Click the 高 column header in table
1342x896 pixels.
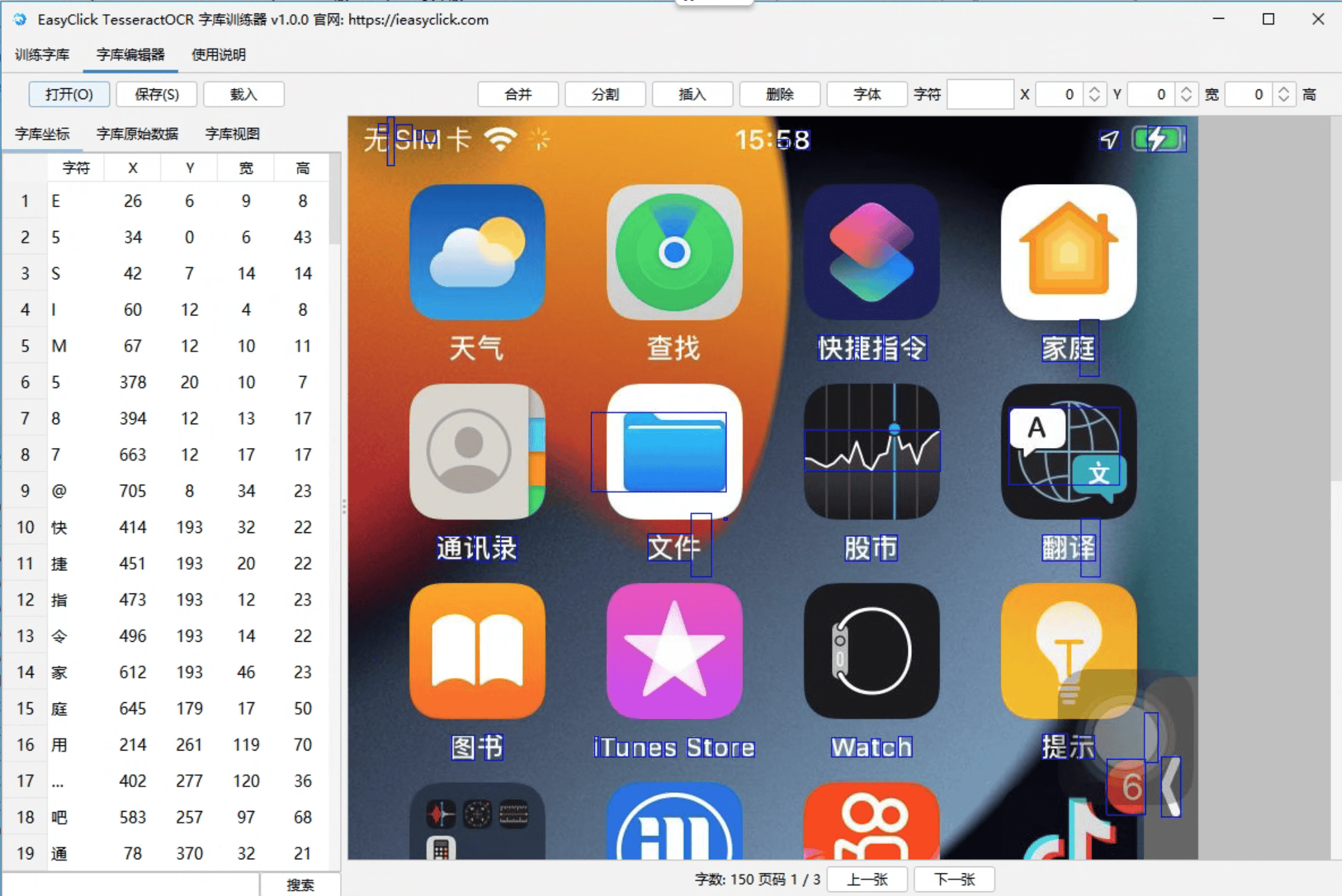pyautogui.click(x=302, y=168)
